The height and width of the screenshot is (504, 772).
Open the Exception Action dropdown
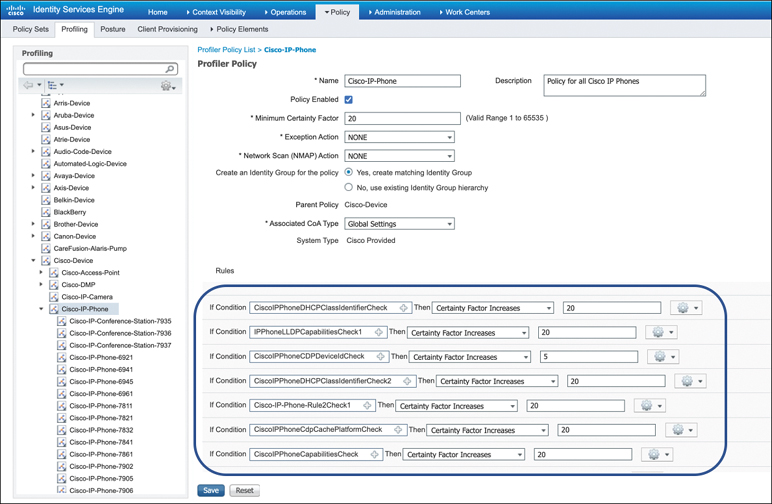[399, 137]
